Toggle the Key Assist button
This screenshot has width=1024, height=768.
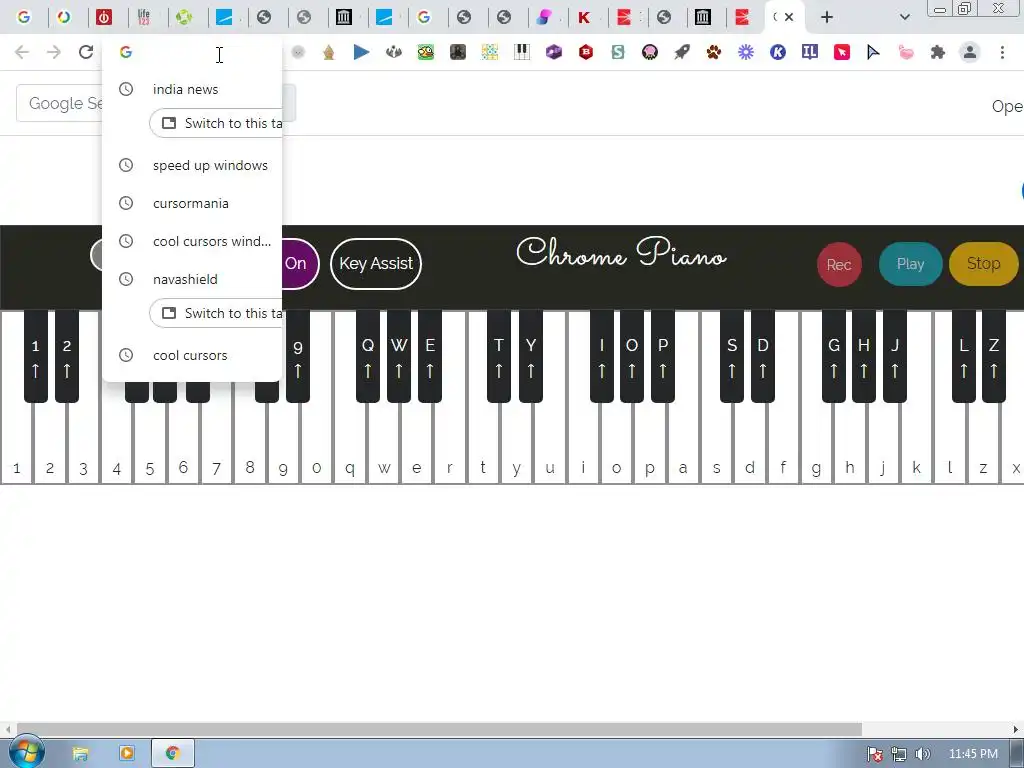(376, 264)
